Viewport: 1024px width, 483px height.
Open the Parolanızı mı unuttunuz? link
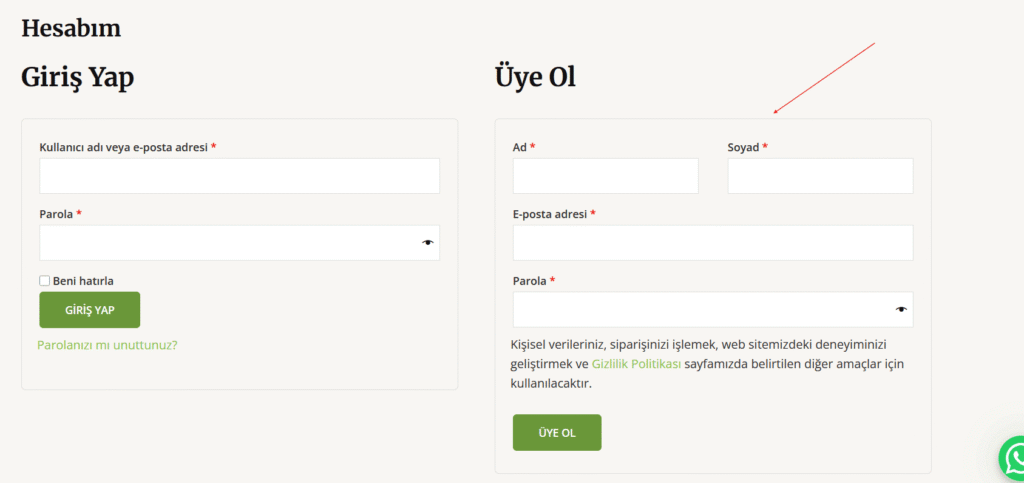click(107, 345)
